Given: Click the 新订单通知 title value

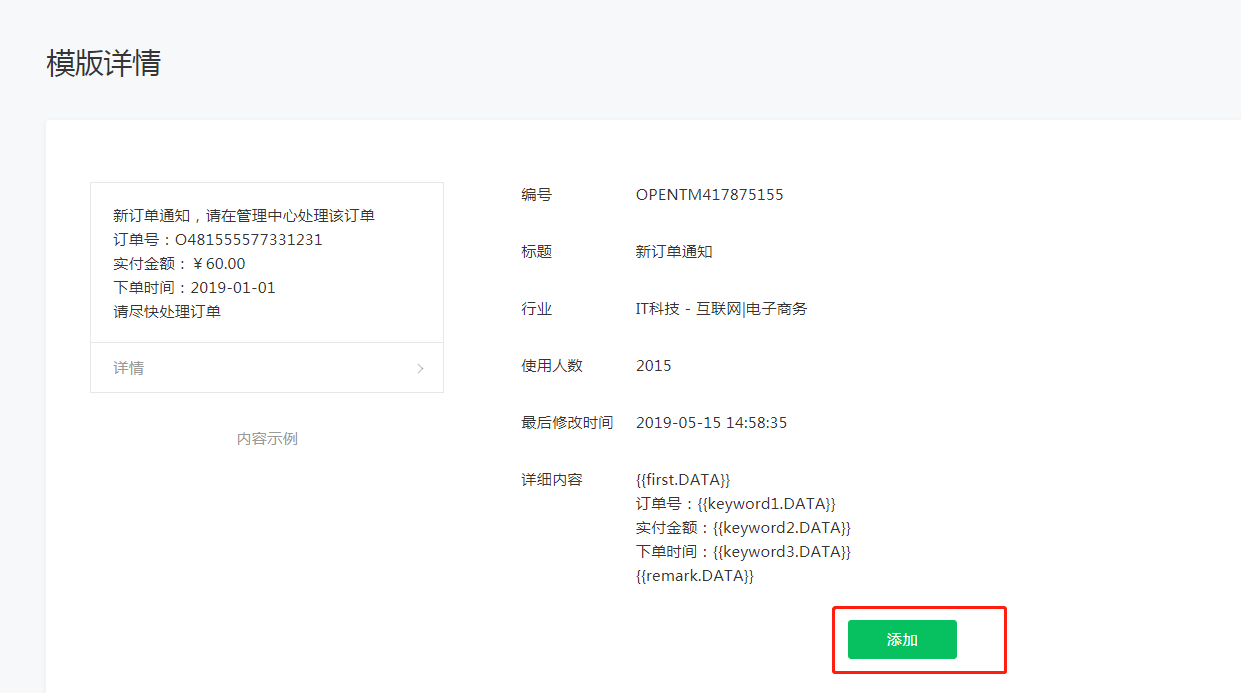Looking at the screenshot, I should coord(674,252).
